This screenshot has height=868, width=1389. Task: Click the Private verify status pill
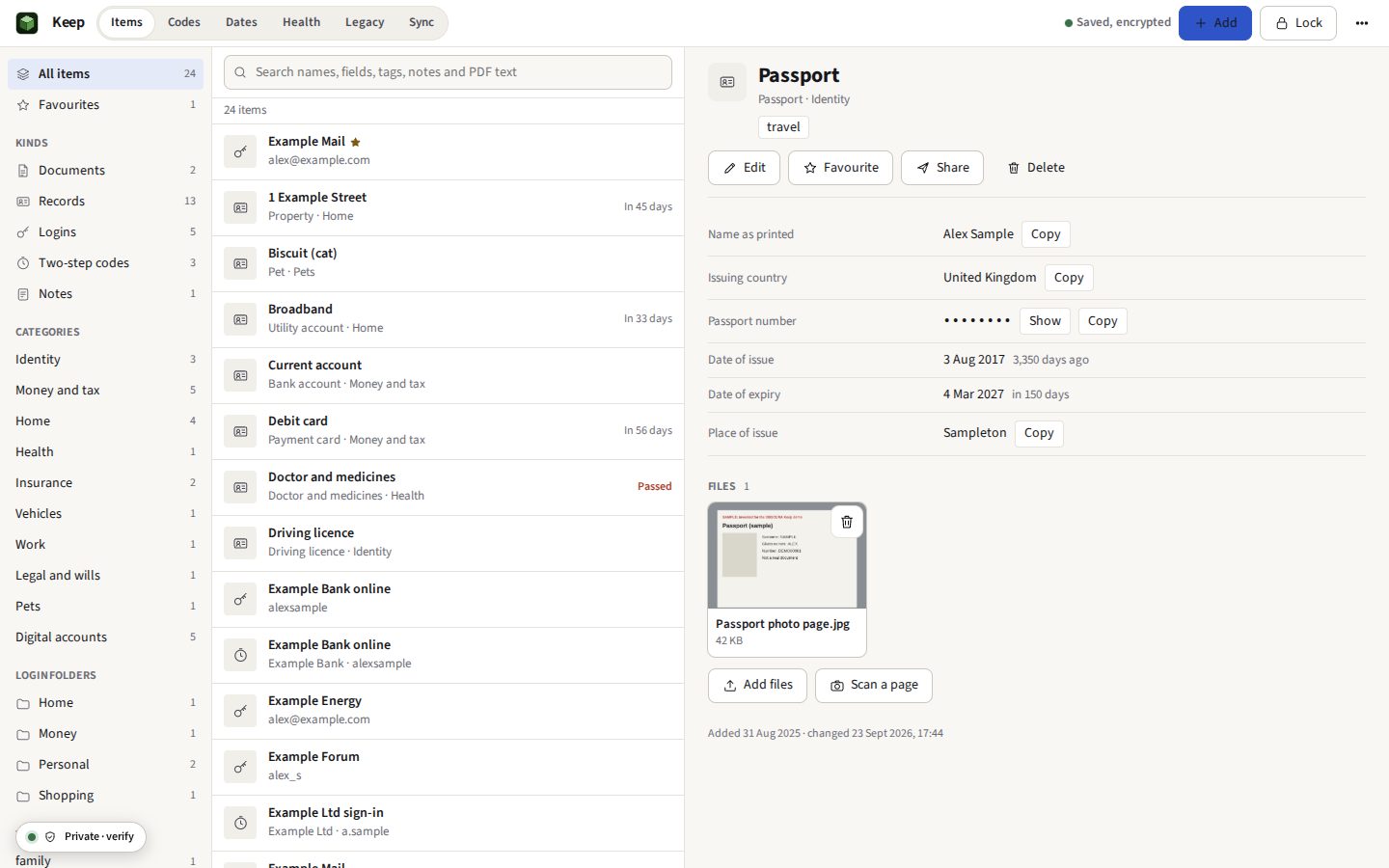[81, 837]
